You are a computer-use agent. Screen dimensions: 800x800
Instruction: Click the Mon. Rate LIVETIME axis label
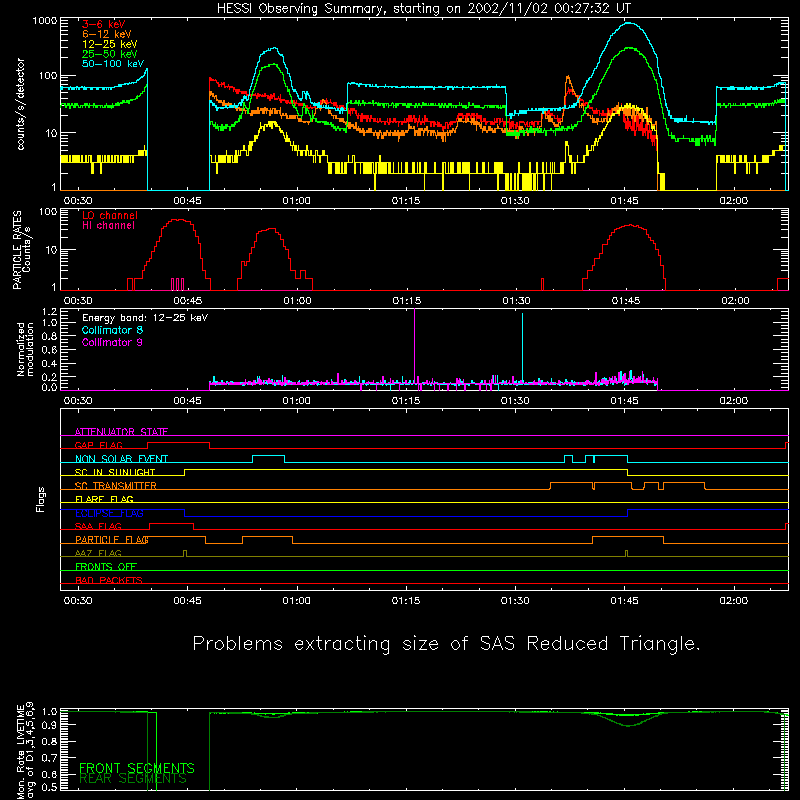tap(25, 751)
